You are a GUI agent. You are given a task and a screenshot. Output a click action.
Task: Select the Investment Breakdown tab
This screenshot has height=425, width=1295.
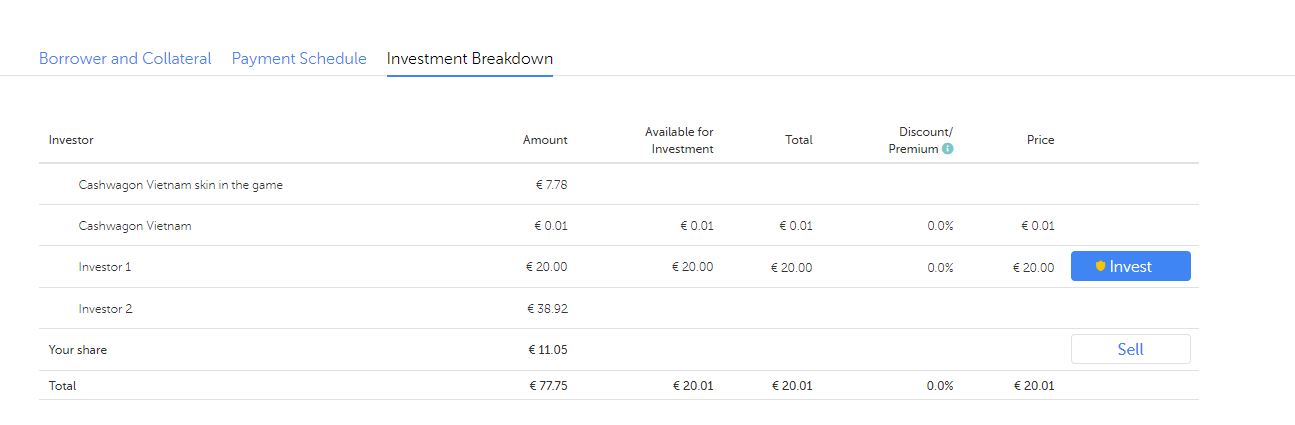[470, 58]
